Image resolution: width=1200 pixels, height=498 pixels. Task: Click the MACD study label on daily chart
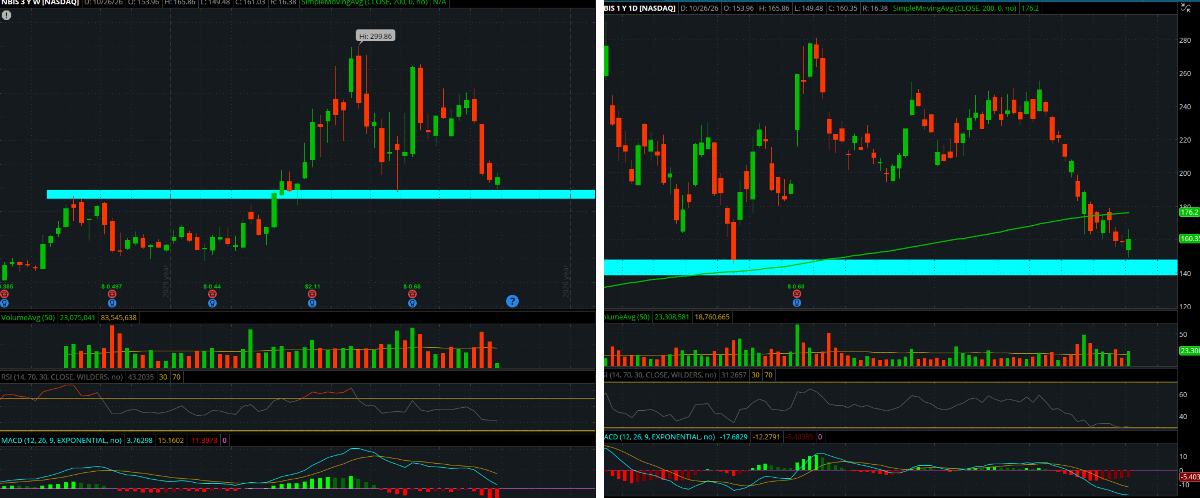tap(660, 437)
